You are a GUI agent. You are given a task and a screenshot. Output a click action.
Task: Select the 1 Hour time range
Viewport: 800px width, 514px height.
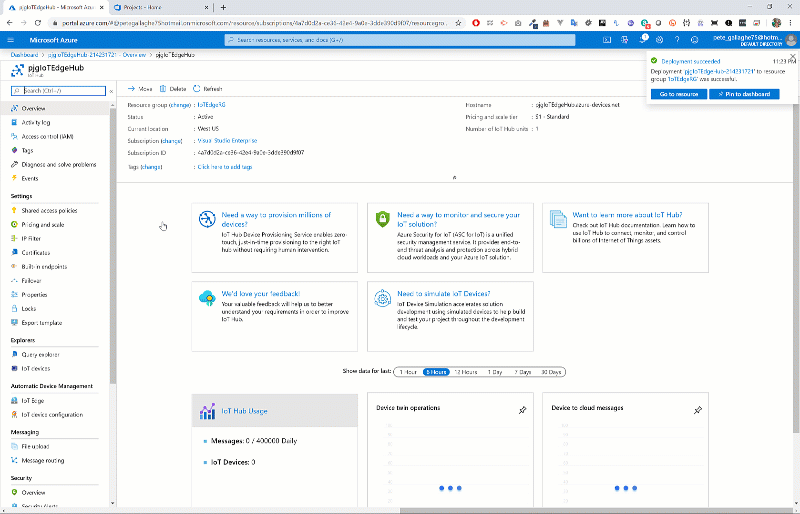pos(408,372)
